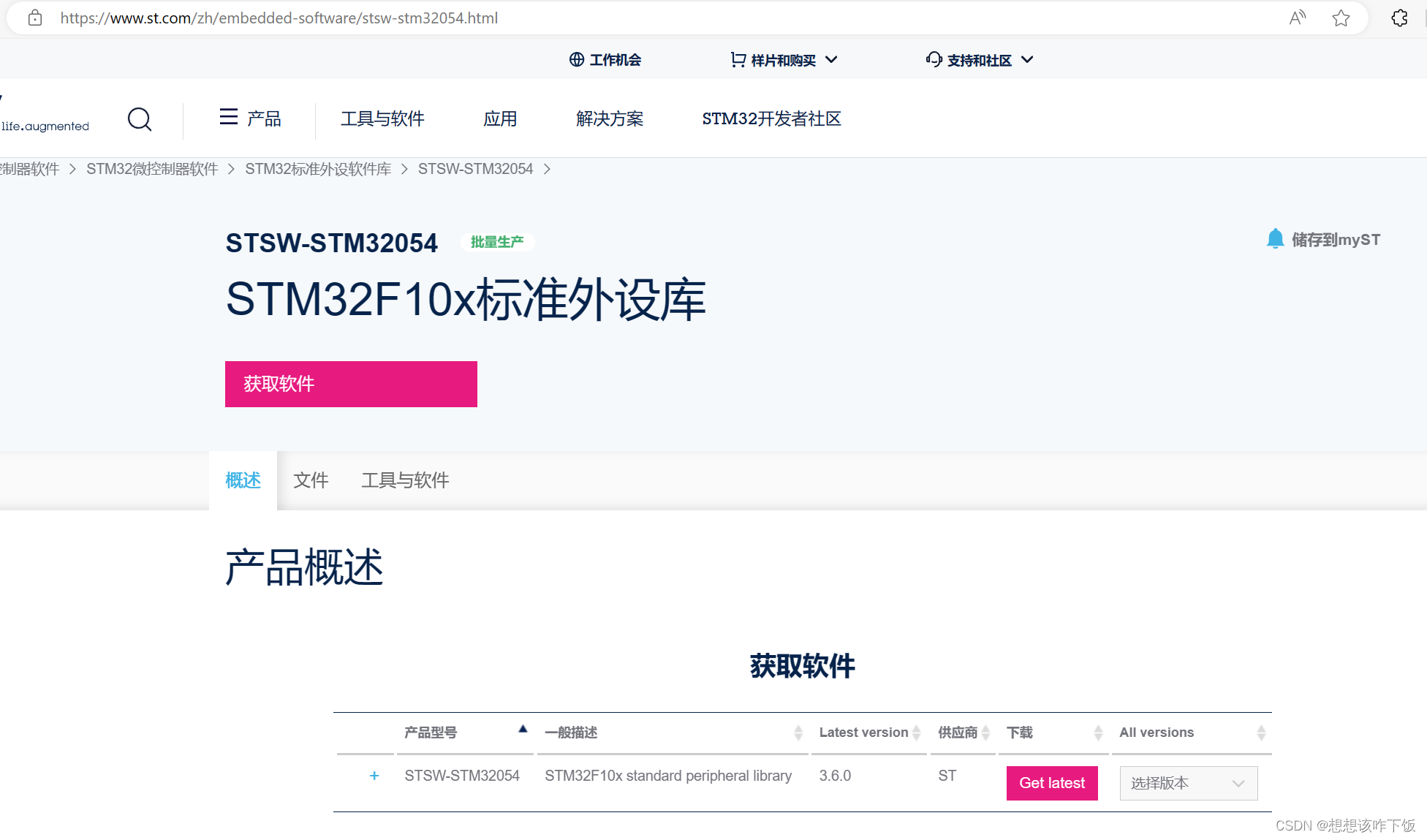
Task: Click 'STM32F10x standard peripheral library' description cell
Action: [x=668, y=776]
